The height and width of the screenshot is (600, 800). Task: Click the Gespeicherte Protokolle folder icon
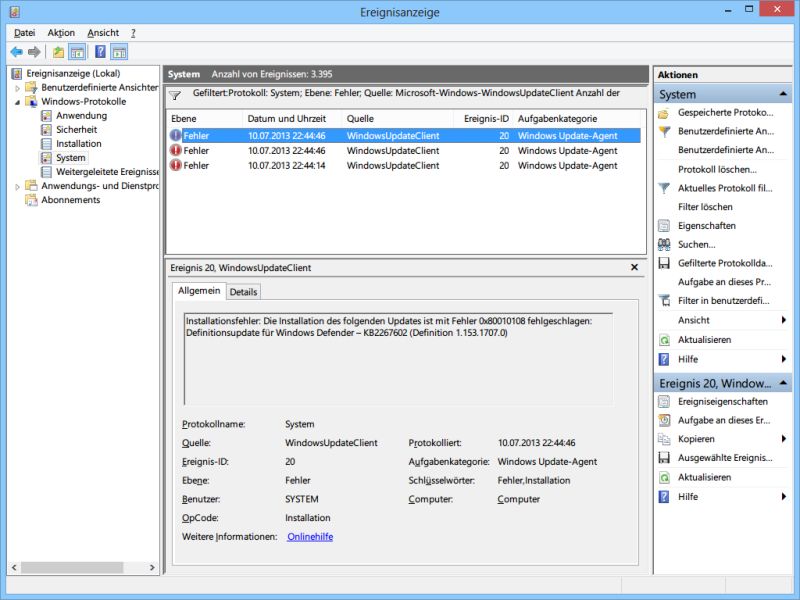[664, 113]
